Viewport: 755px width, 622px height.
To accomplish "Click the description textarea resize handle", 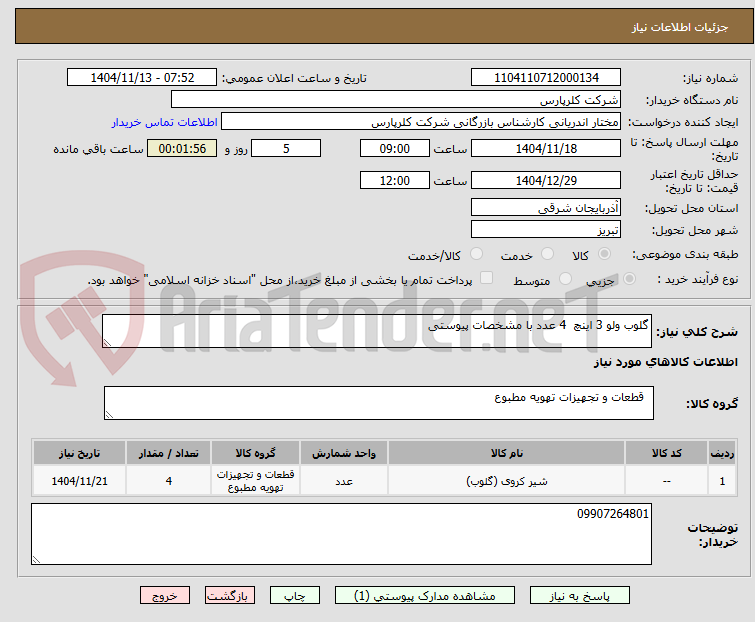I will pyautogui.click(x=107, y=343).
